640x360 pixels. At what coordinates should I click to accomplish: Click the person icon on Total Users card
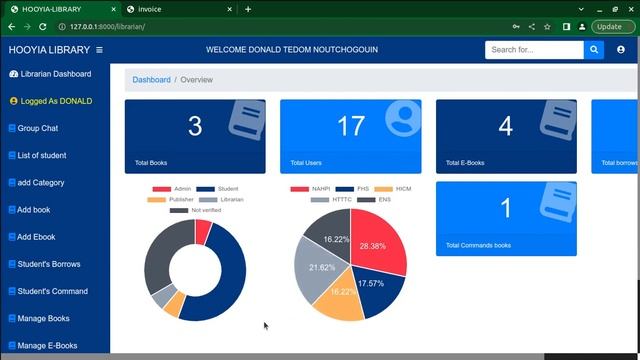(x=403, y=118)
